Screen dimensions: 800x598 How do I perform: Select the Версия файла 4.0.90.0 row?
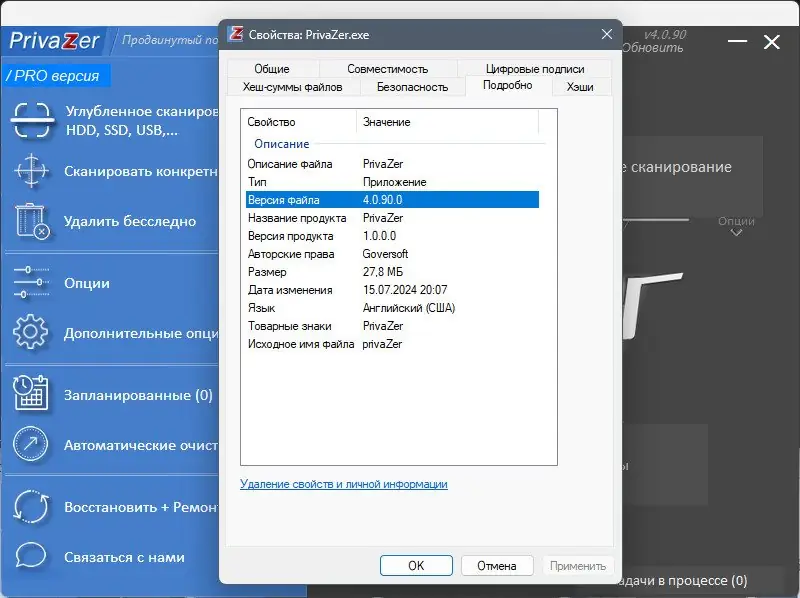pos(392,200)
